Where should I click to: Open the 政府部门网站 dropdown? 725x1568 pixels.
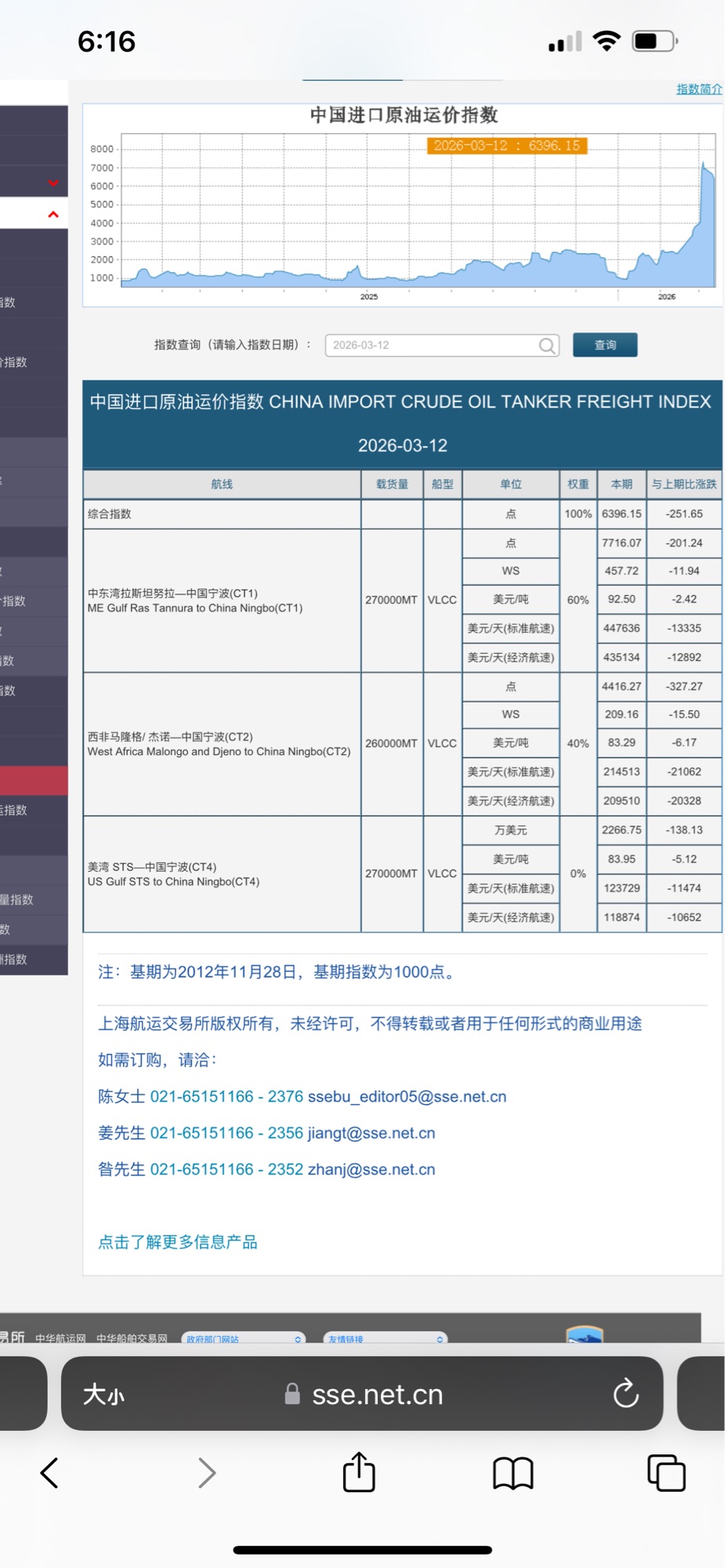pyautogui.click(x=243, y=1339)
